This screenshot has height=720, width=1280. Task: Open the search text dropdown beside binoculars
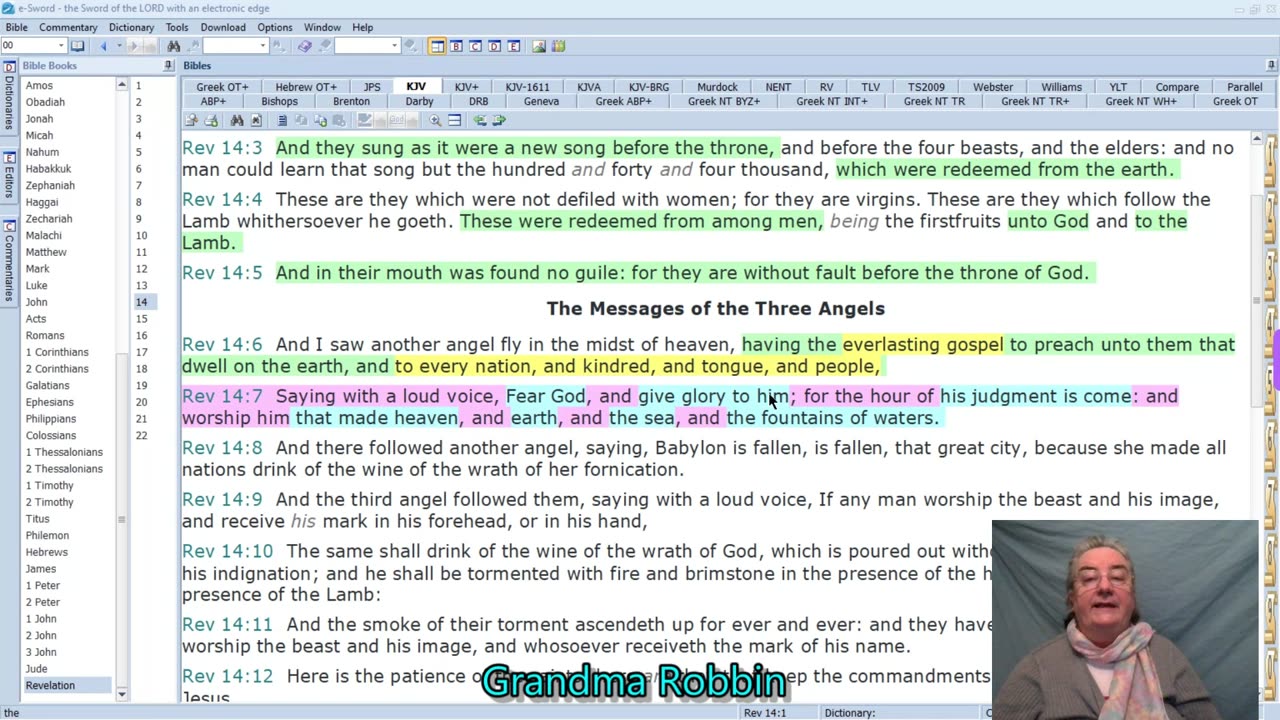point(263,46)
